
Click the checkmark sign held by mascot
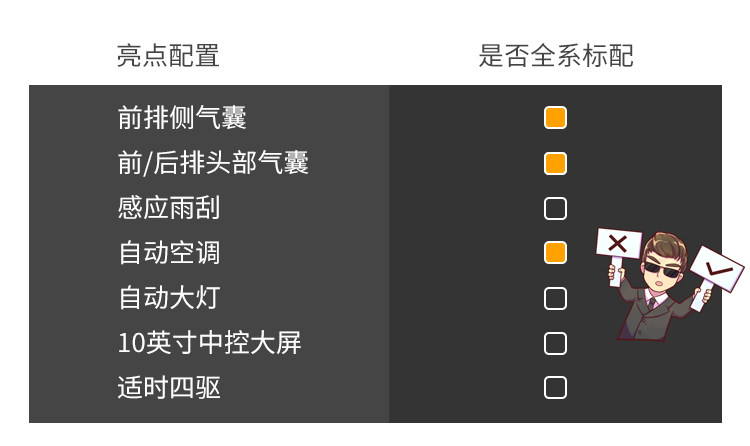tap(717, 268)
